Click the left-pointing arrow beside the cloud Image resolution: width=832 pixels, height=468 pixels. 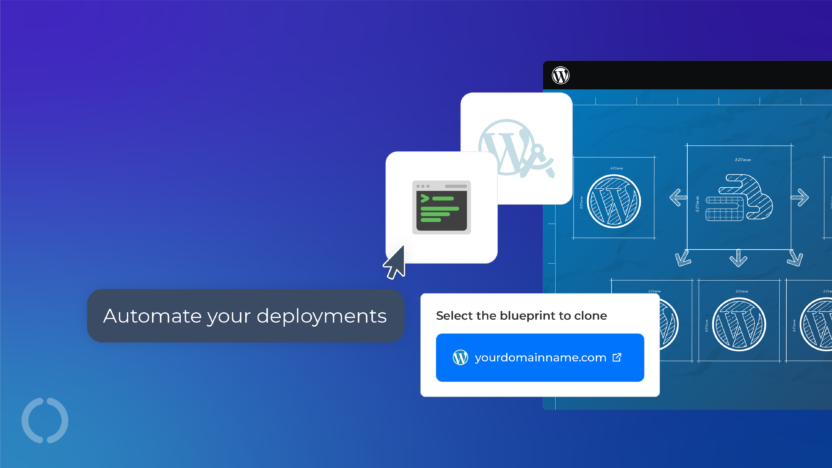(x=677, y=198)
